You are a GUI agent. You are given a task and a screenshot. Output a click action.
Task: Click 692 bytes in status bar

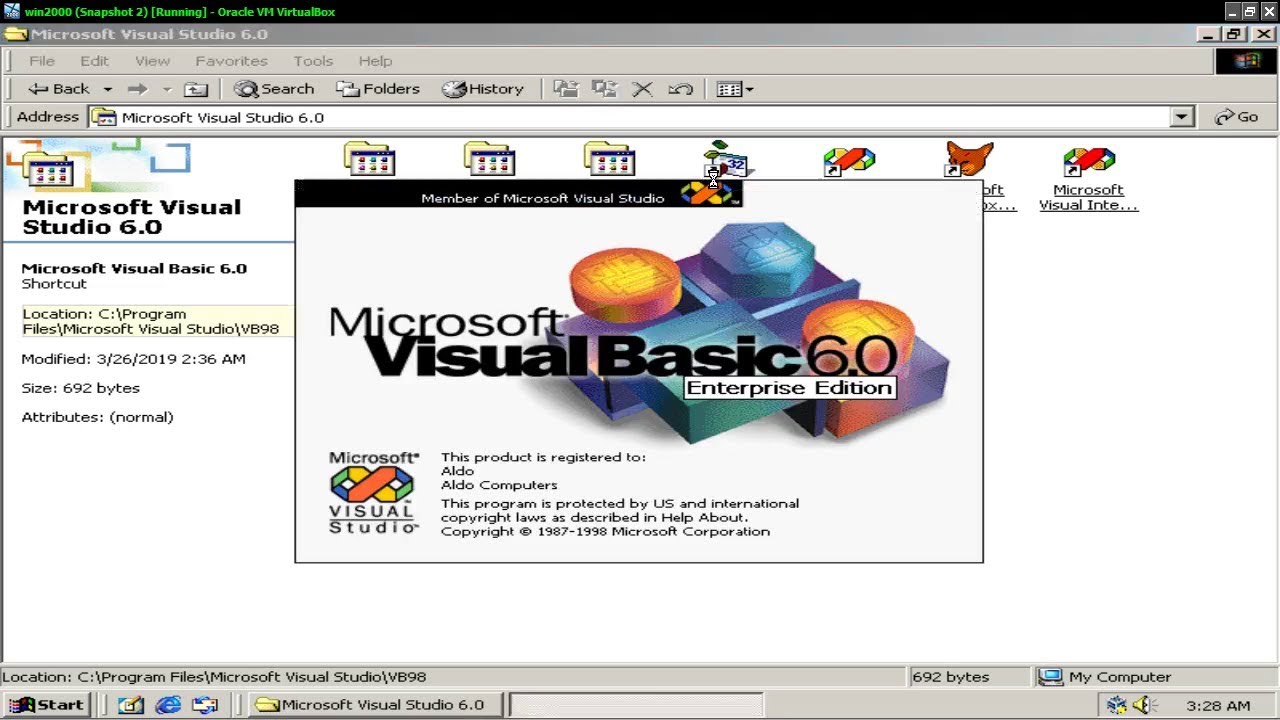tap(950, 677)
